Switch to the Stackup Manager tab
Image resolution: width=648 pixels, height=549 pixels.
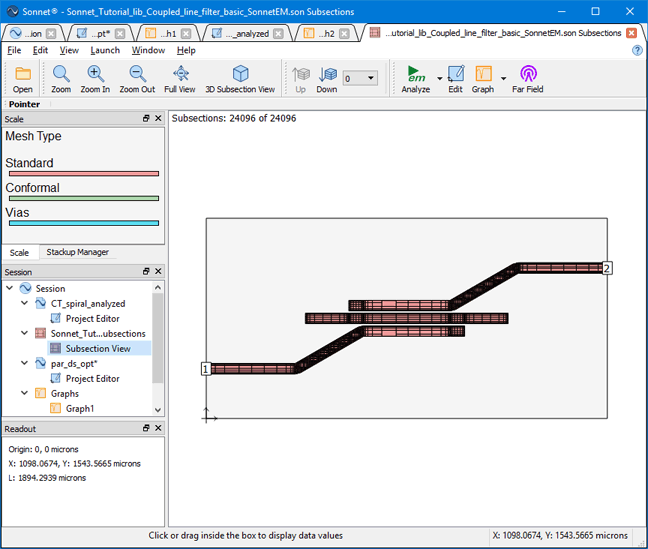click(78, 252)
